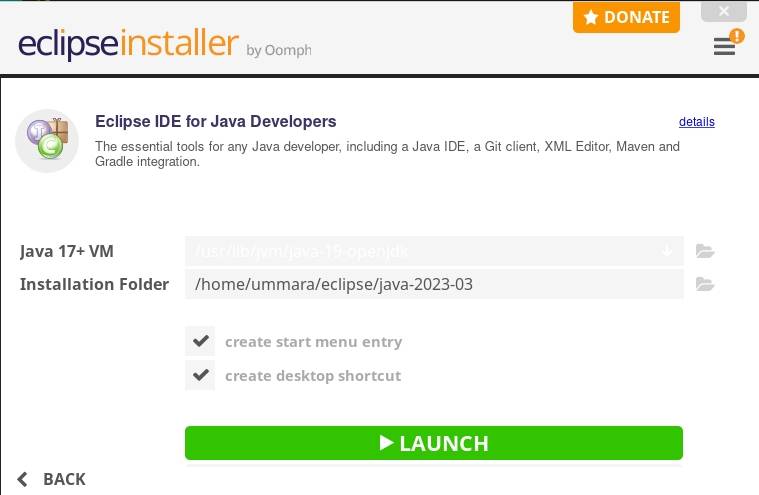759x495 pixels.
Task: Click the eclipse installer logo
Action: coord(128,44)
